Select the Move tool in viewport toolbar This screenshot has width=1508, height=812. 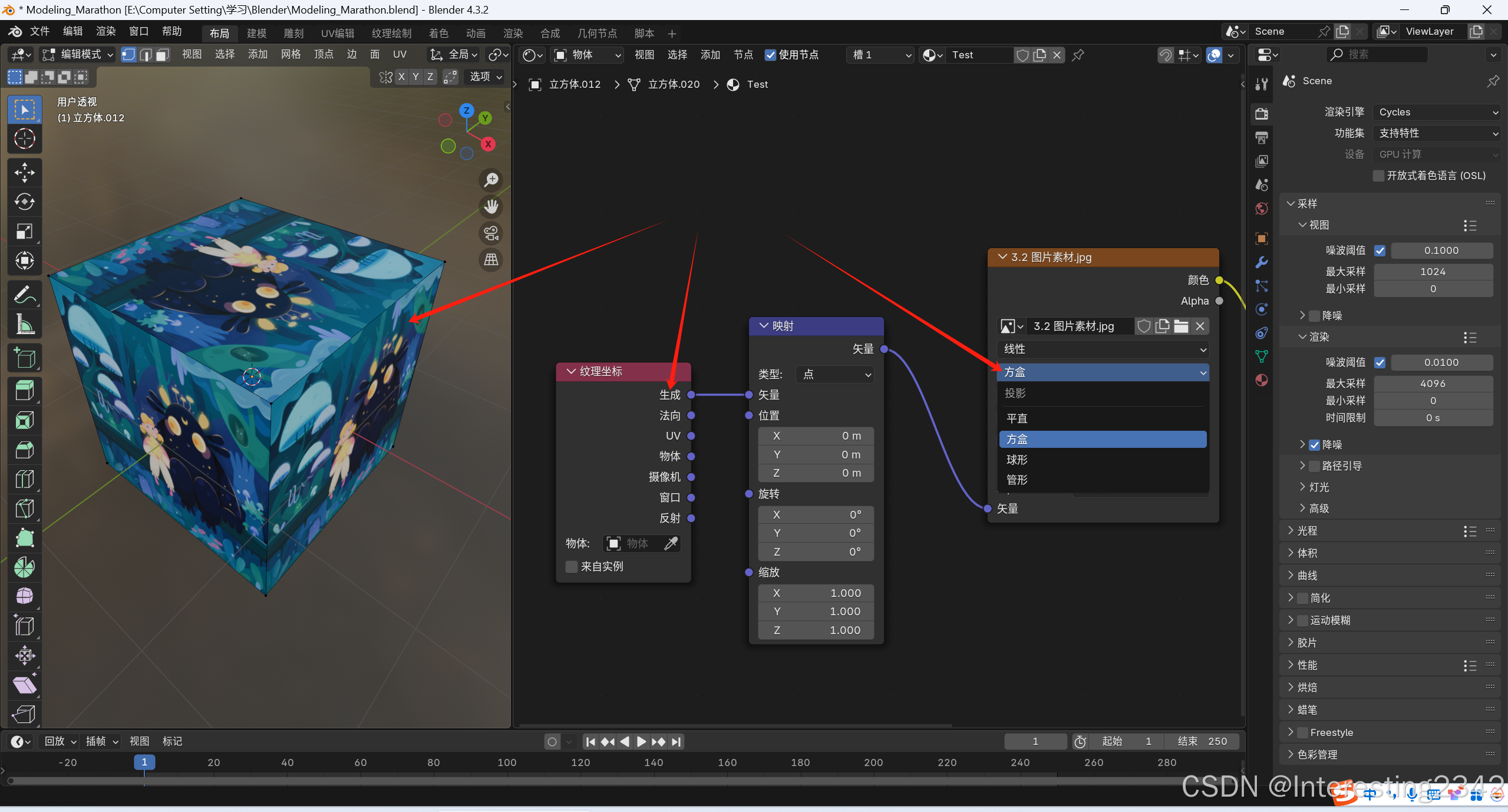[x=24, y=172]
